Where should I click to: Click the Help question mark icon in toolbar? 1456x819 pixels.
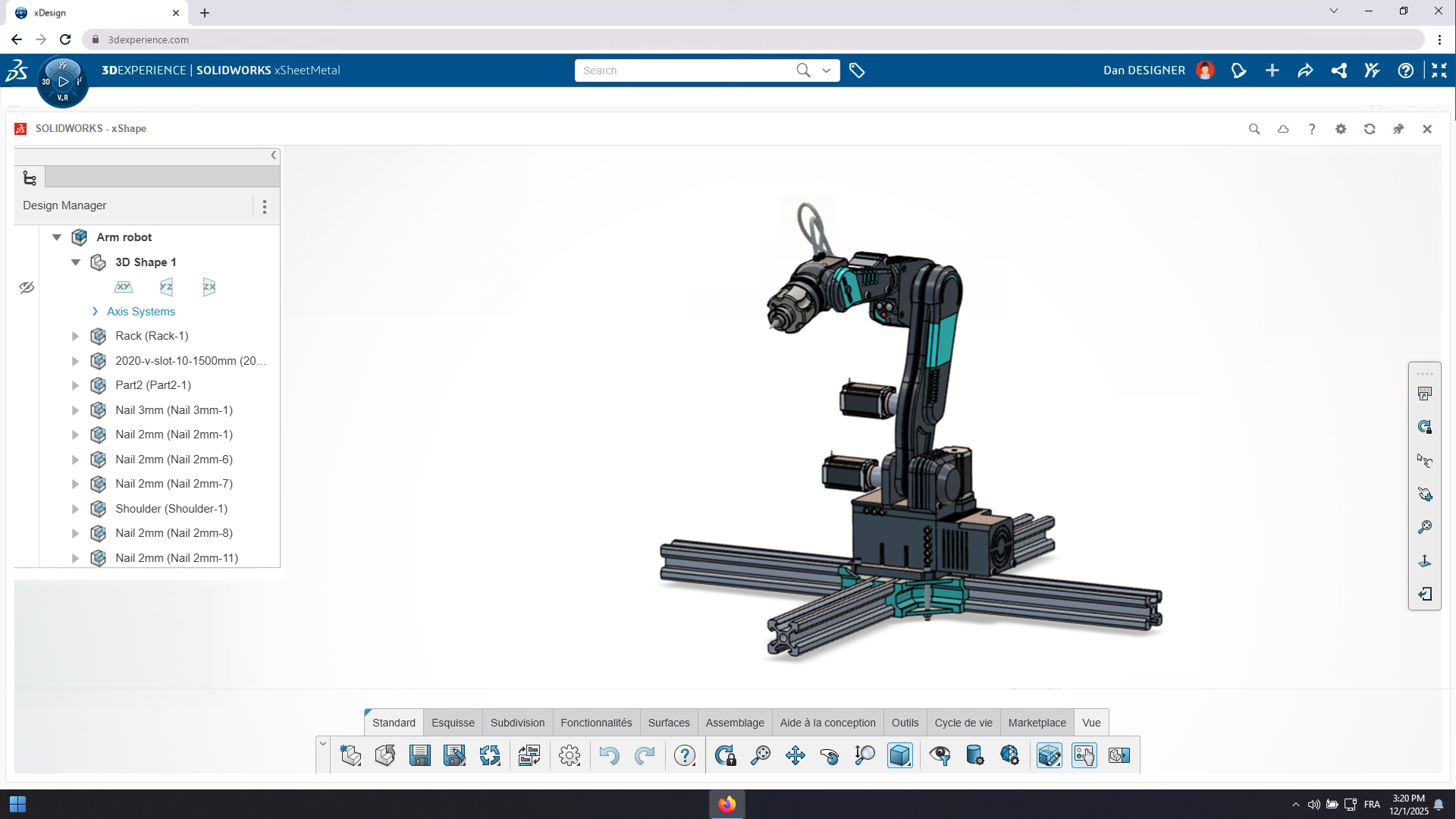(x=685, y=755)
